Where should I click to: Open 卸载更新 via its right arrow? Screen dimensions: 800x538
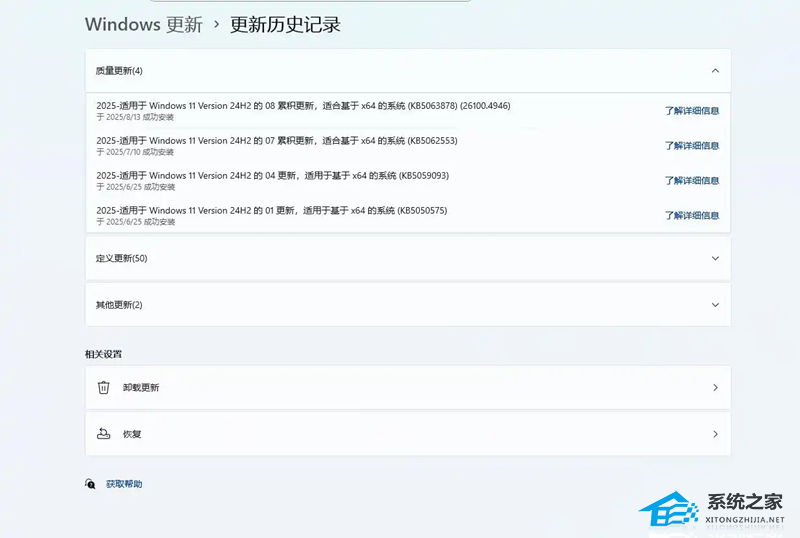(x=714, y=387)
